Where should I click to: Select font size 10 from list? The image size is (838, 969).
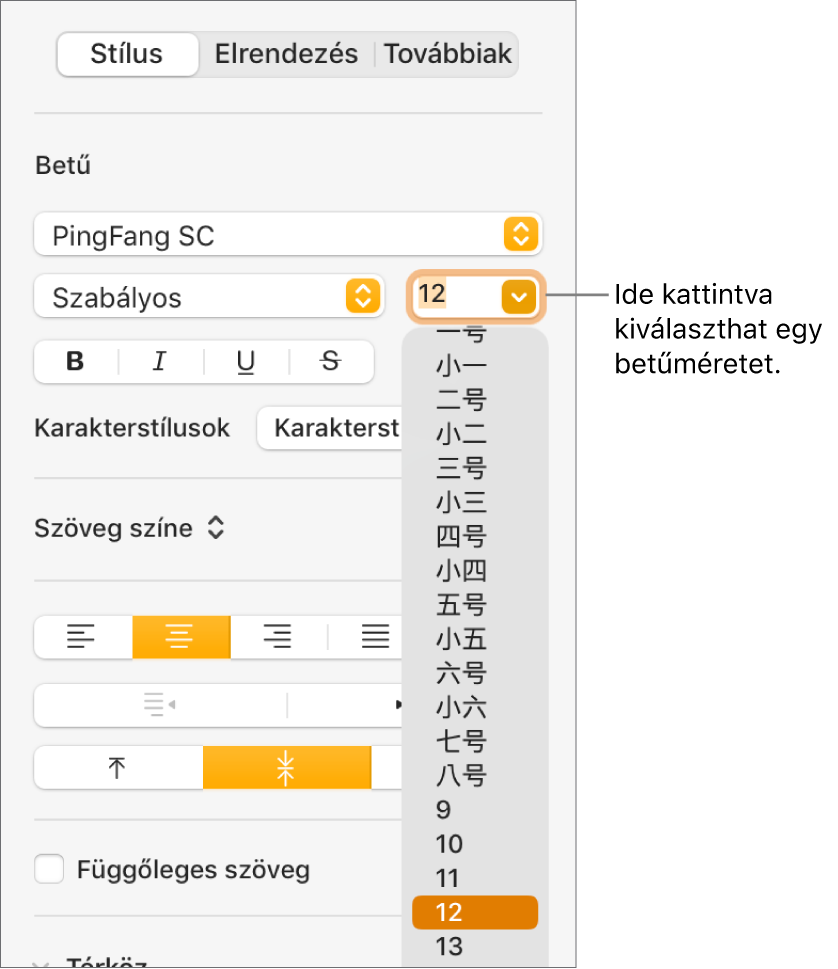[x=450, y=844]
